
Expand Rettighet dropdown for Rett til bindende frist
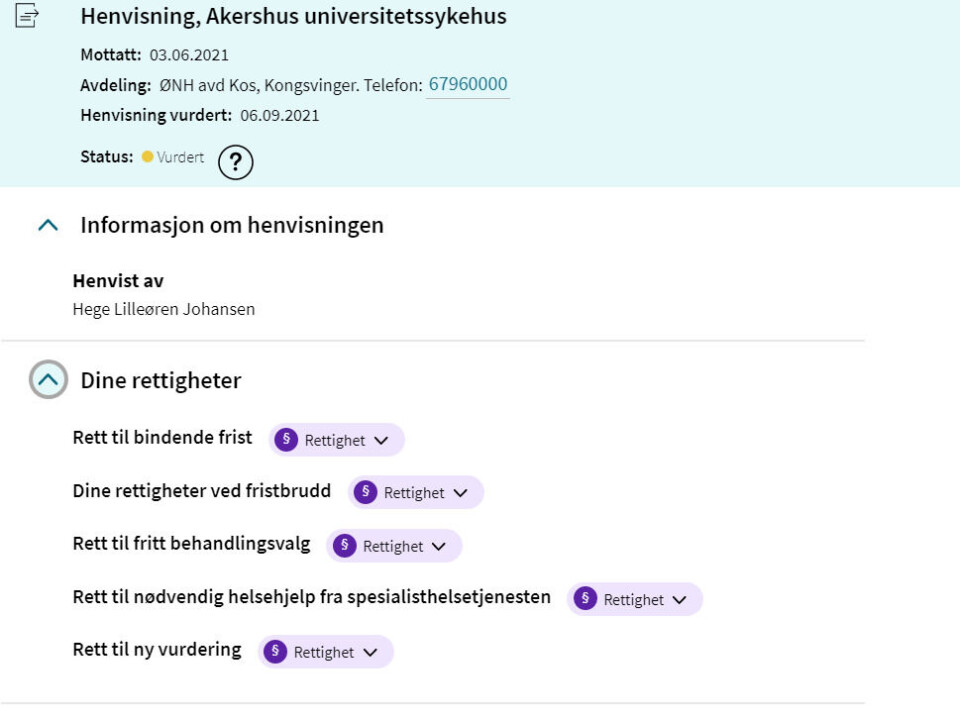point(336,440)
